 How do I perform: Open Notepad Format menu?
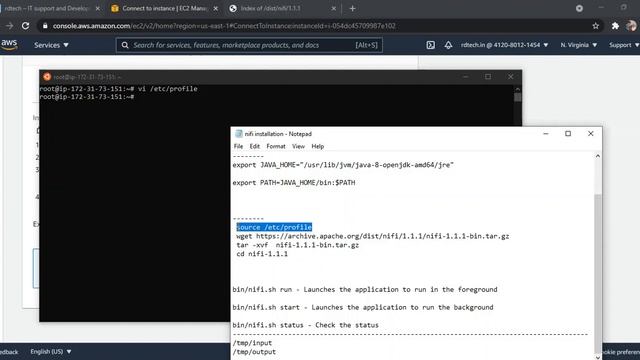pyautogui.click(x=276, y=146)
